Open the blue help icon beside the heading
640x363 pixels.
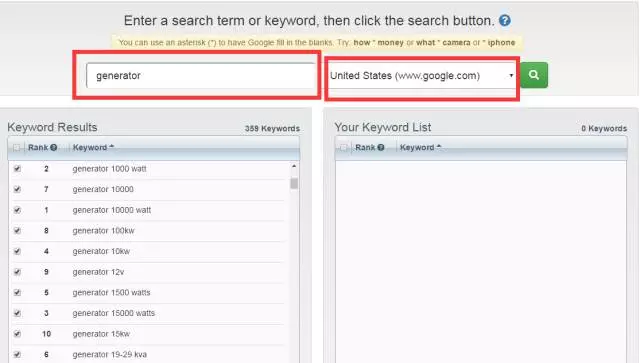point(505,20)
